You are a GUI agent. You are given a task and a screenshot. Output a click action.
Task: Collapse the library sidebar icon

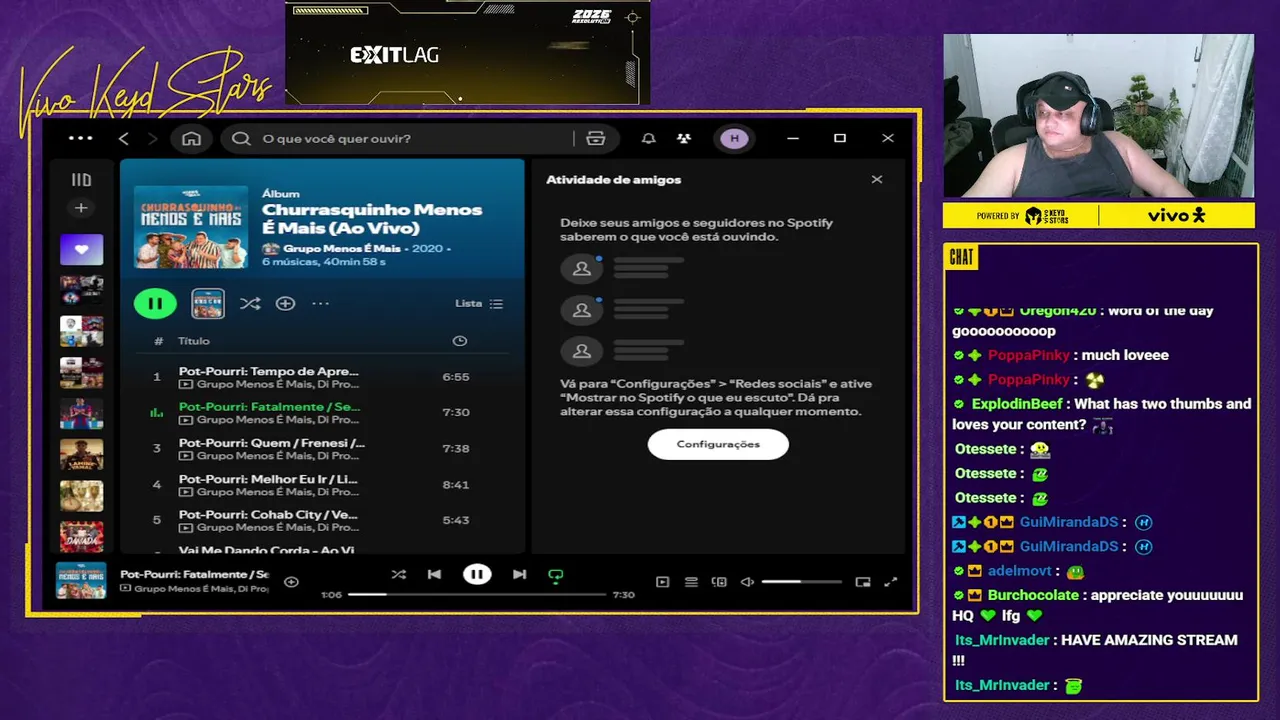(x=81, y=180)
